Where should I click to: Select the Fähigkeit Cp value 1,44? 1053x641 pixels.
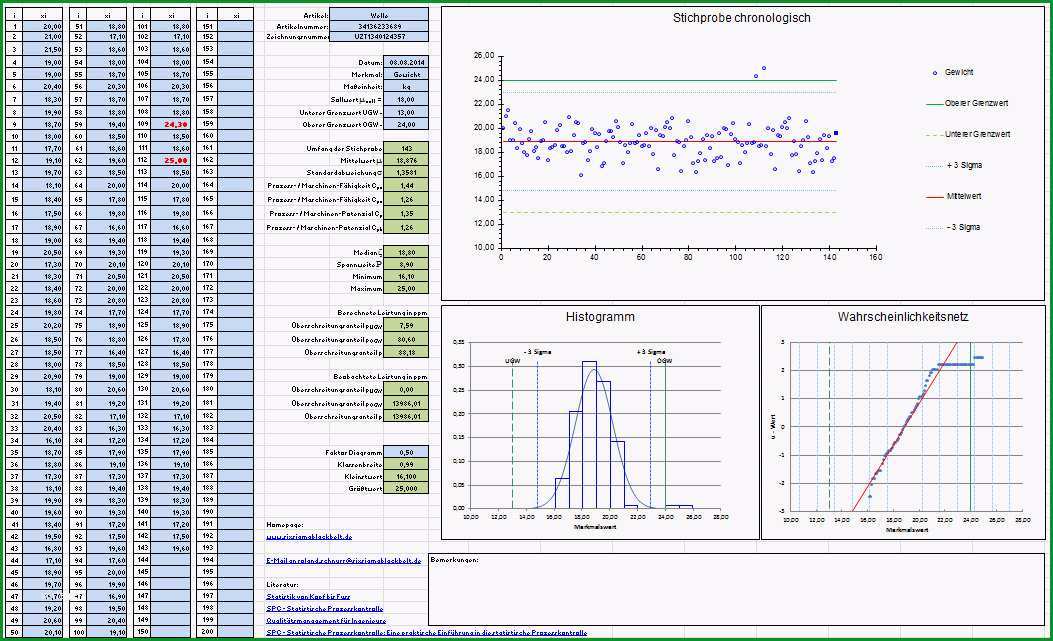click(406, 186)
